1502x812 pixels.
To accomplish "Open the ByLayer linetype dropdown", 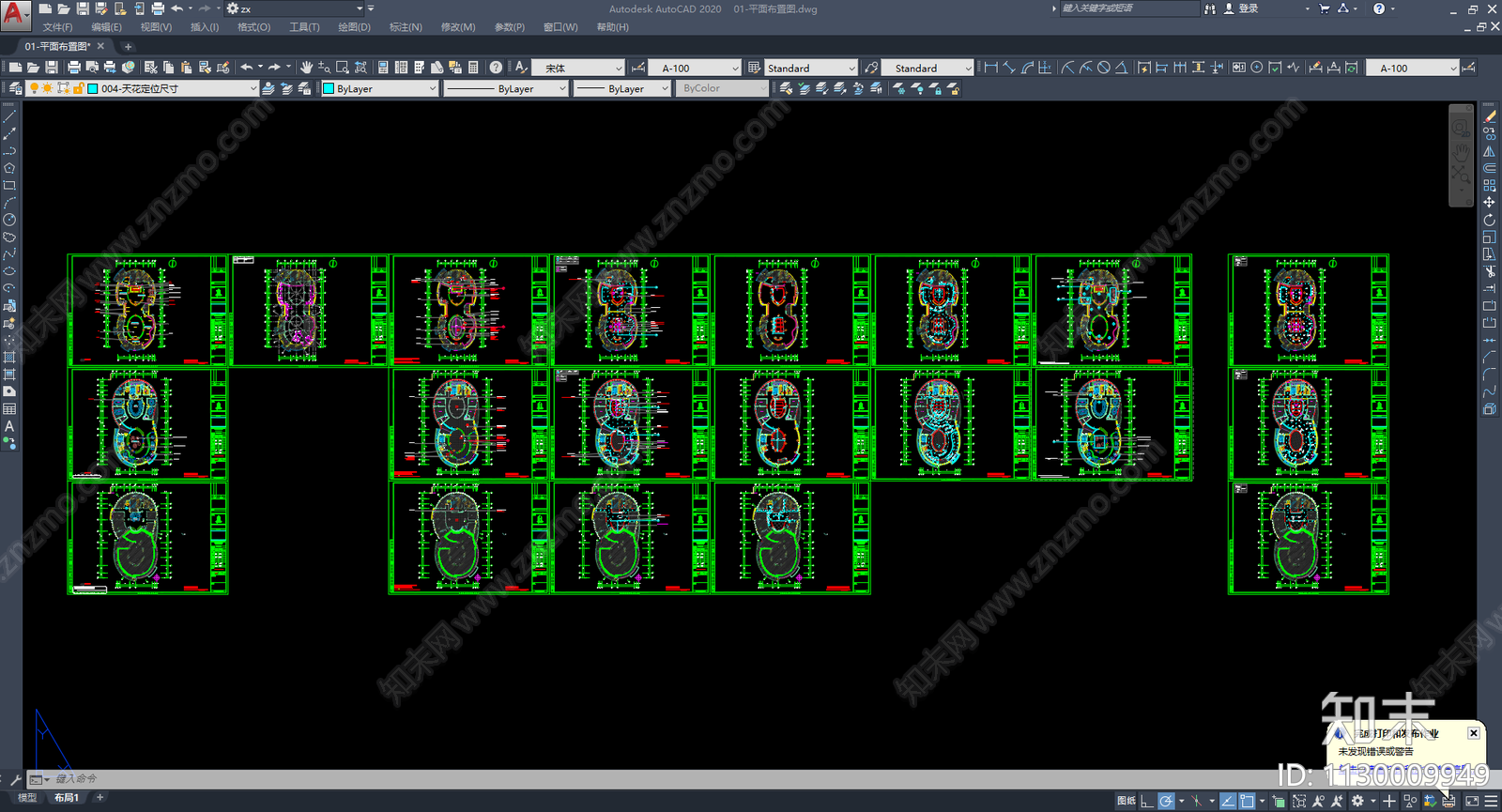I will click(505, 88).
